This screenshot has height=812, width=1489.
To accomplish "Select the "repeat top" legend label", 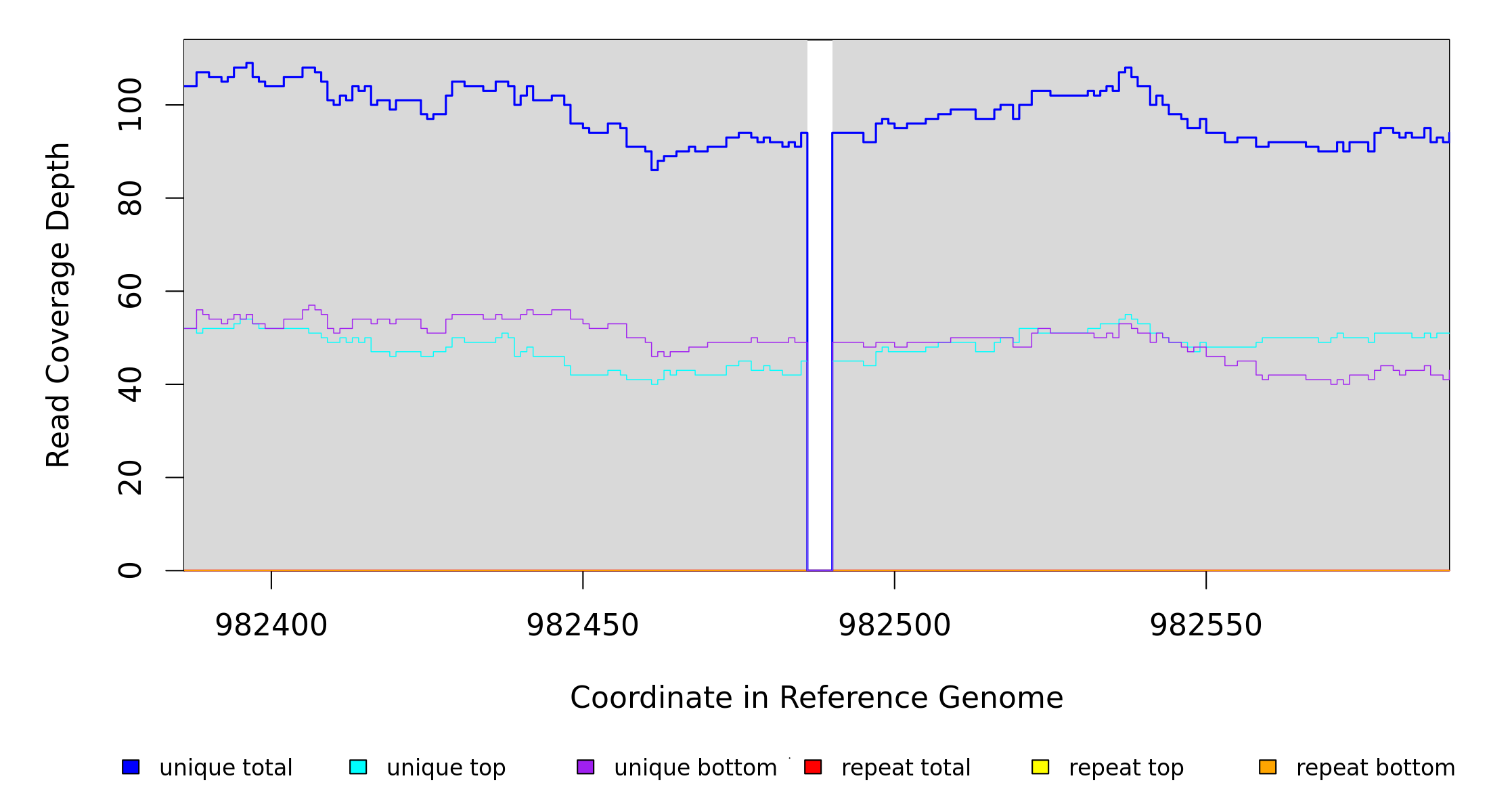I will [1126, 768].
